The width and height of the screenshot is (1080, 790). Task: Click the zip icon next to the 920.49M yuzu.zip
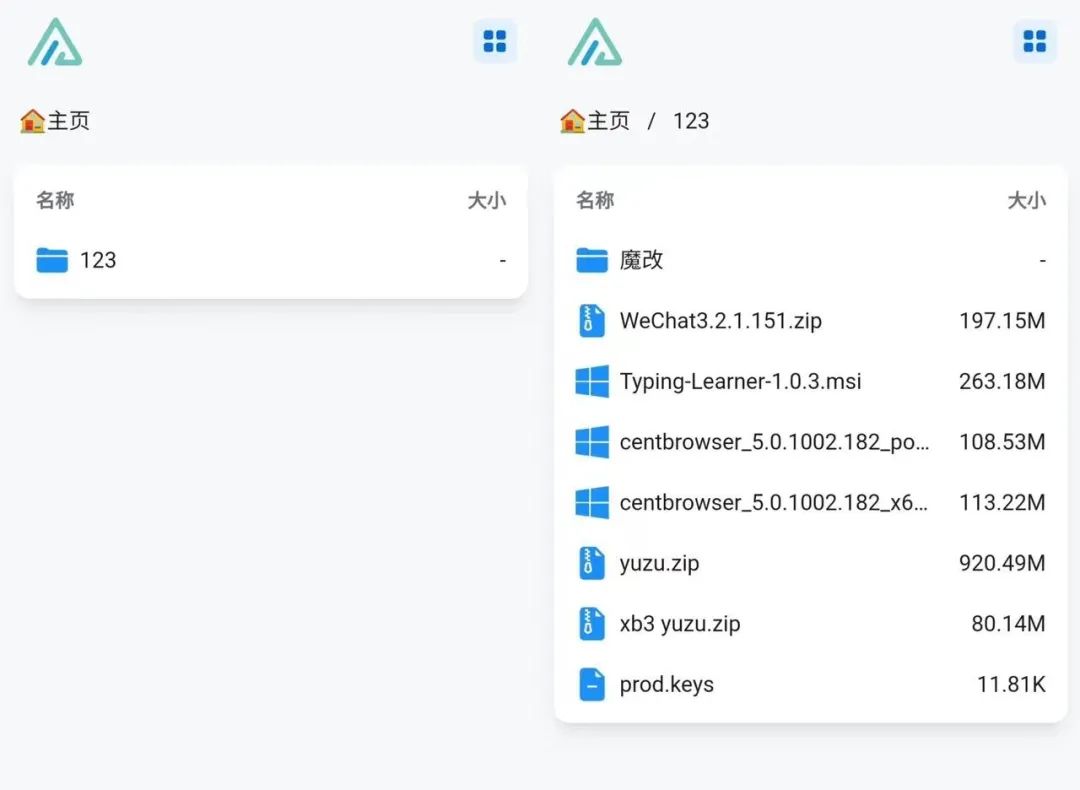point(592,564)
